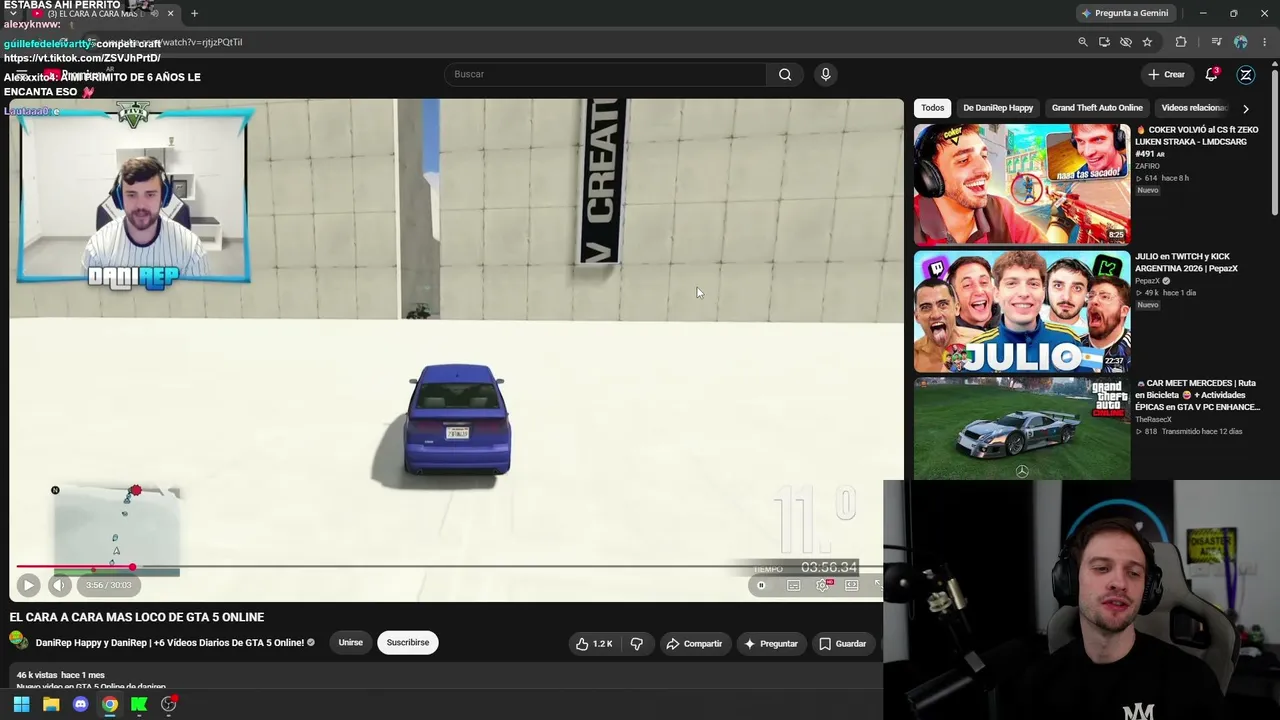Toggle subtitles on the video player
The image size is (1280, 720).
point(793,585)
